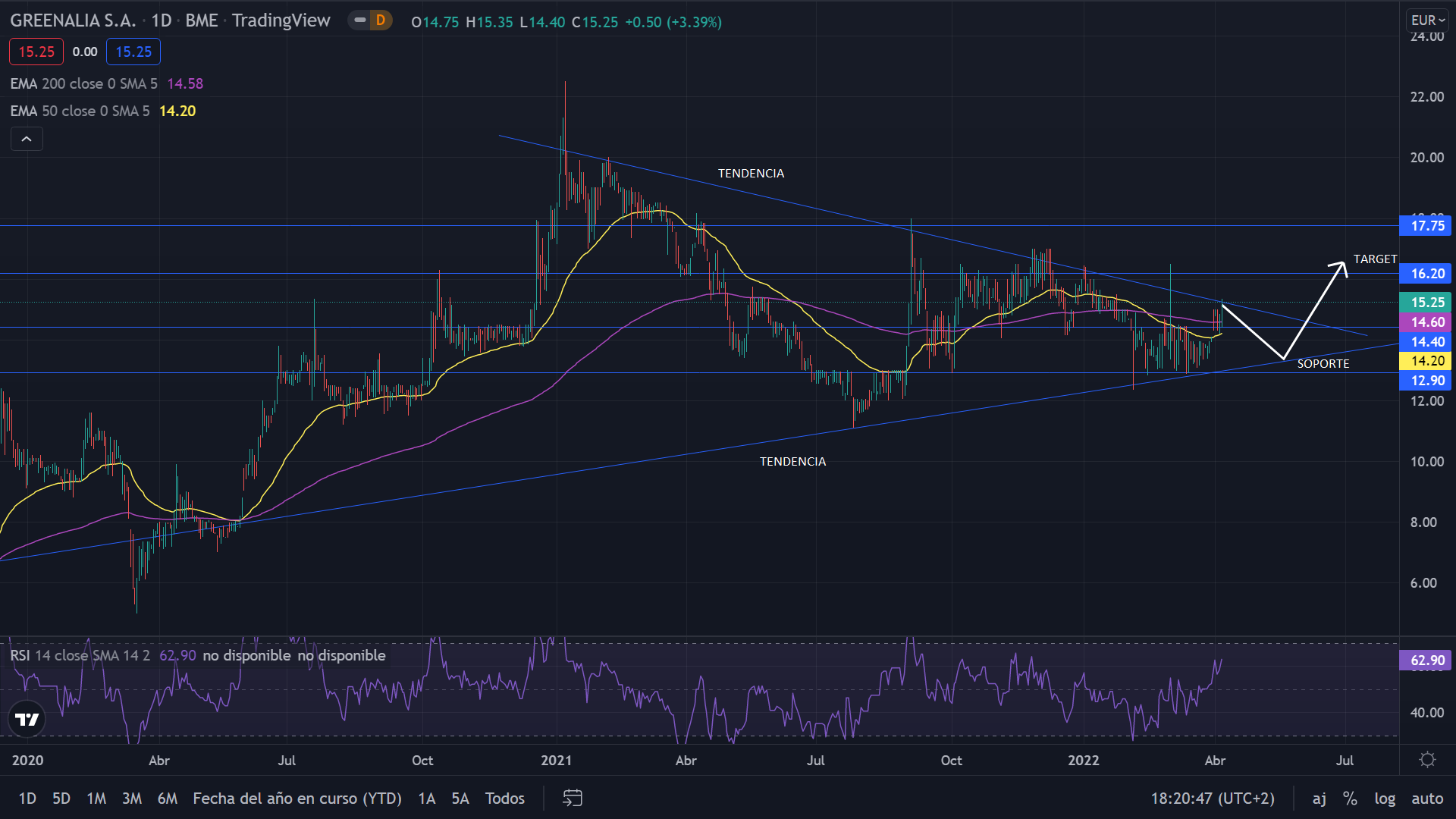
Task: Click the Todos range button
Action: (505, 798)
